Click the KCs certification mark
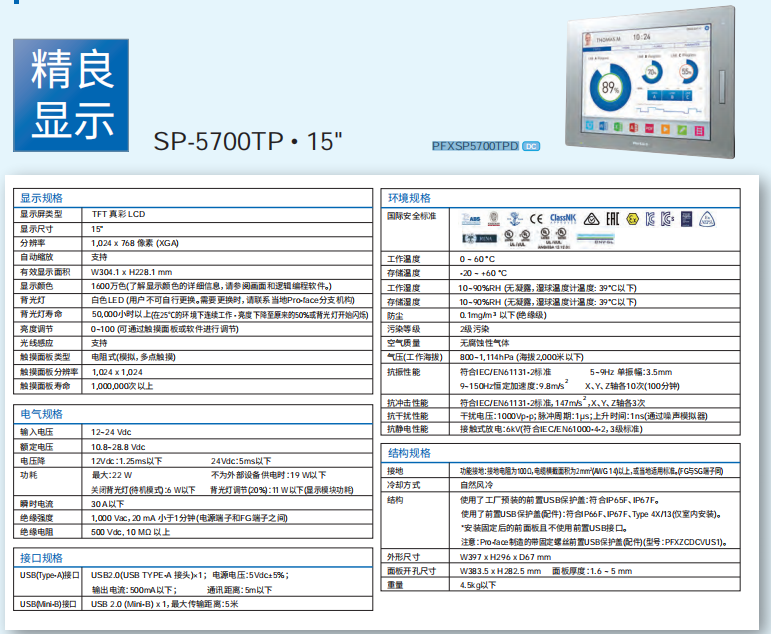The image size is (771, 634). (x=667, y=219)
